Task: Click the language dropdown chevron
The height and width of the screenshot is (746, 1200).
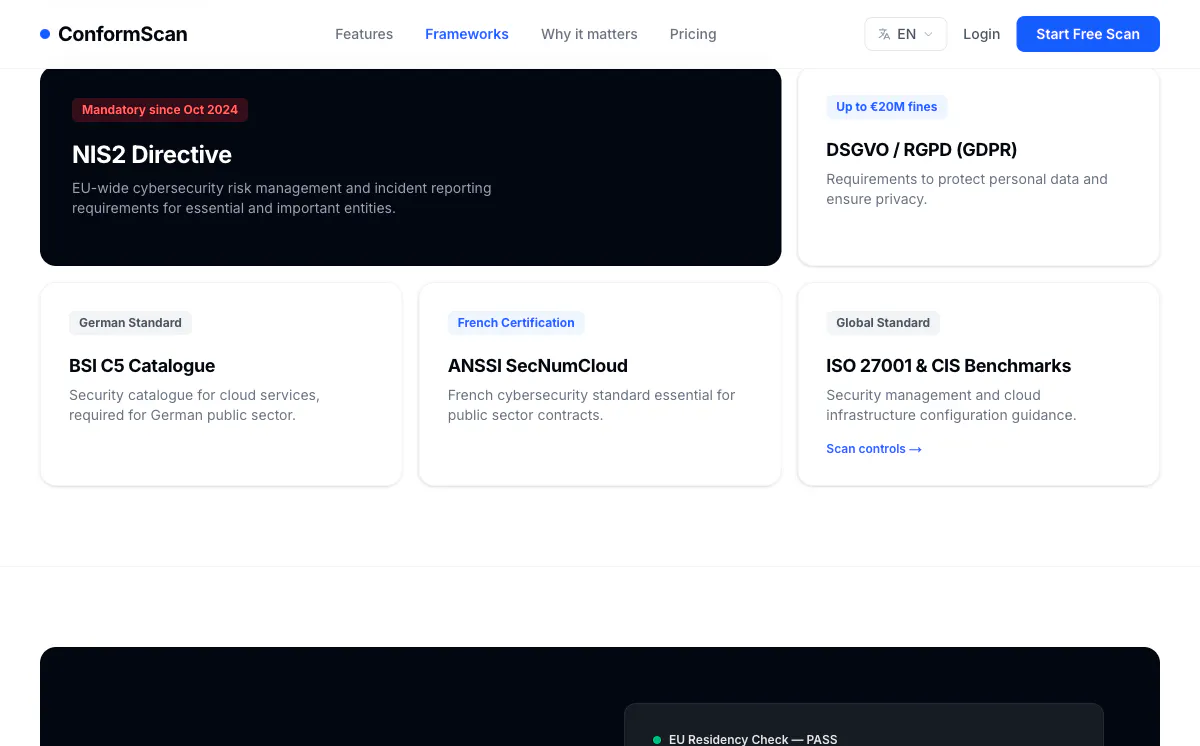Action: [x=928, y=34]
